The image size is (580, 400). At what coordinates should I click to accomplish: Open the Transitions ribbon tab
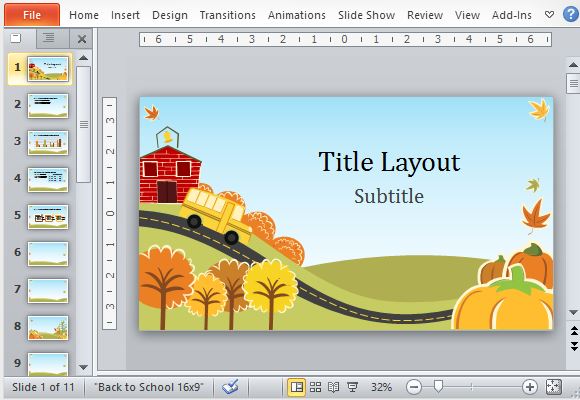227,15
